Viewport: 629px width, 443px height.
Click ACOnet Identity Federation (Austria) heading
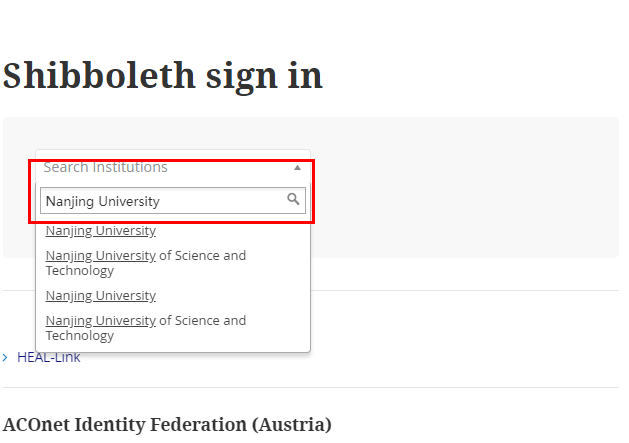coord(167,424)
